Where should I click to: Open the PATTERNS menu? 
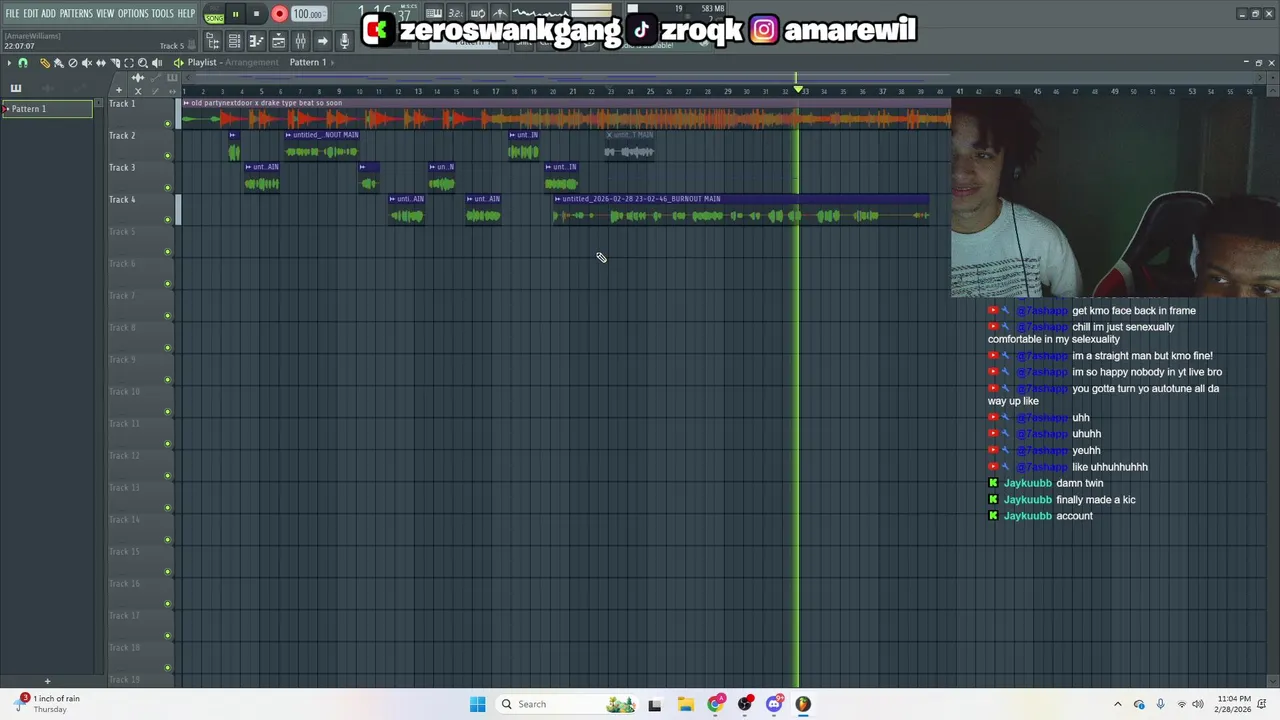[76, 13]
